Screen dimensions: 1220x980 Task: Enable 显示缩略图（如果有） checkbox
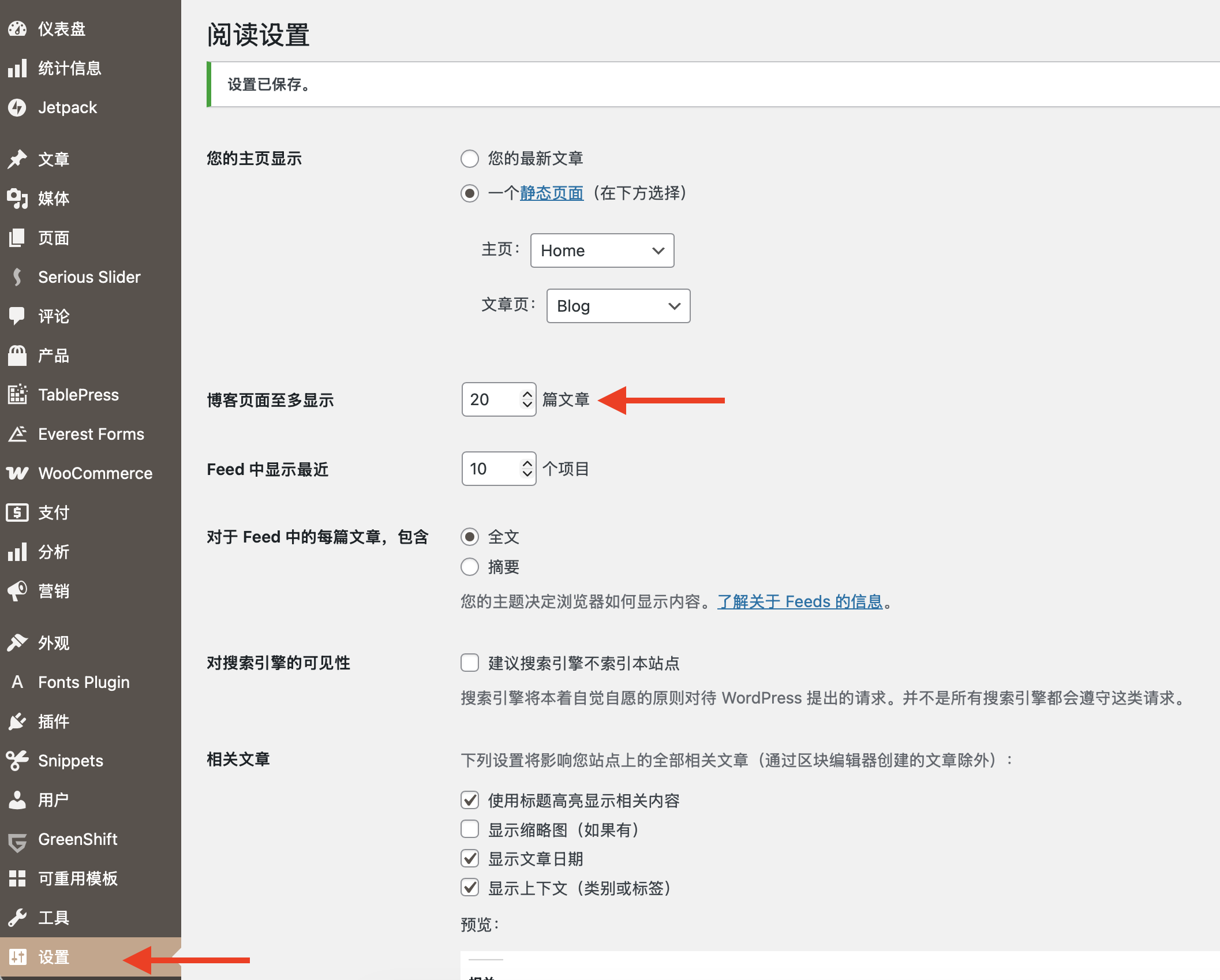click(469, 829)
